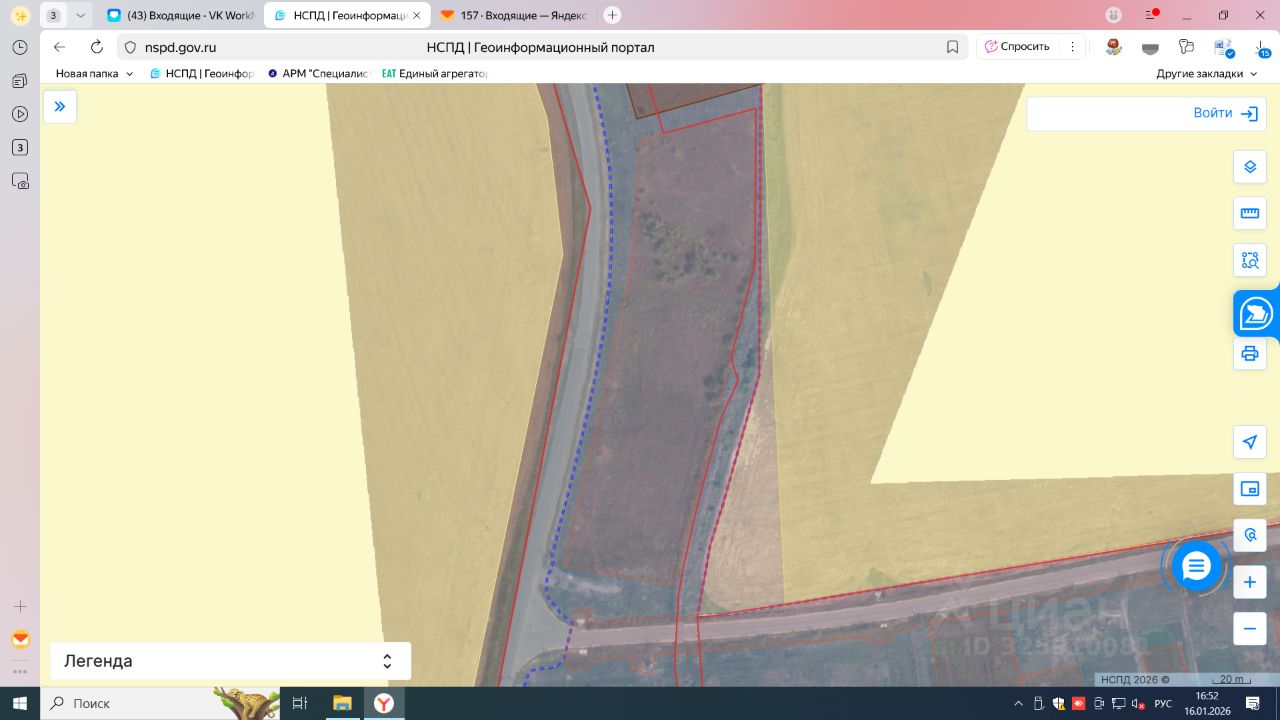Click the map target search icon
The width and height of the screenshot is (1280, 720).
(x=1250, y=536)
